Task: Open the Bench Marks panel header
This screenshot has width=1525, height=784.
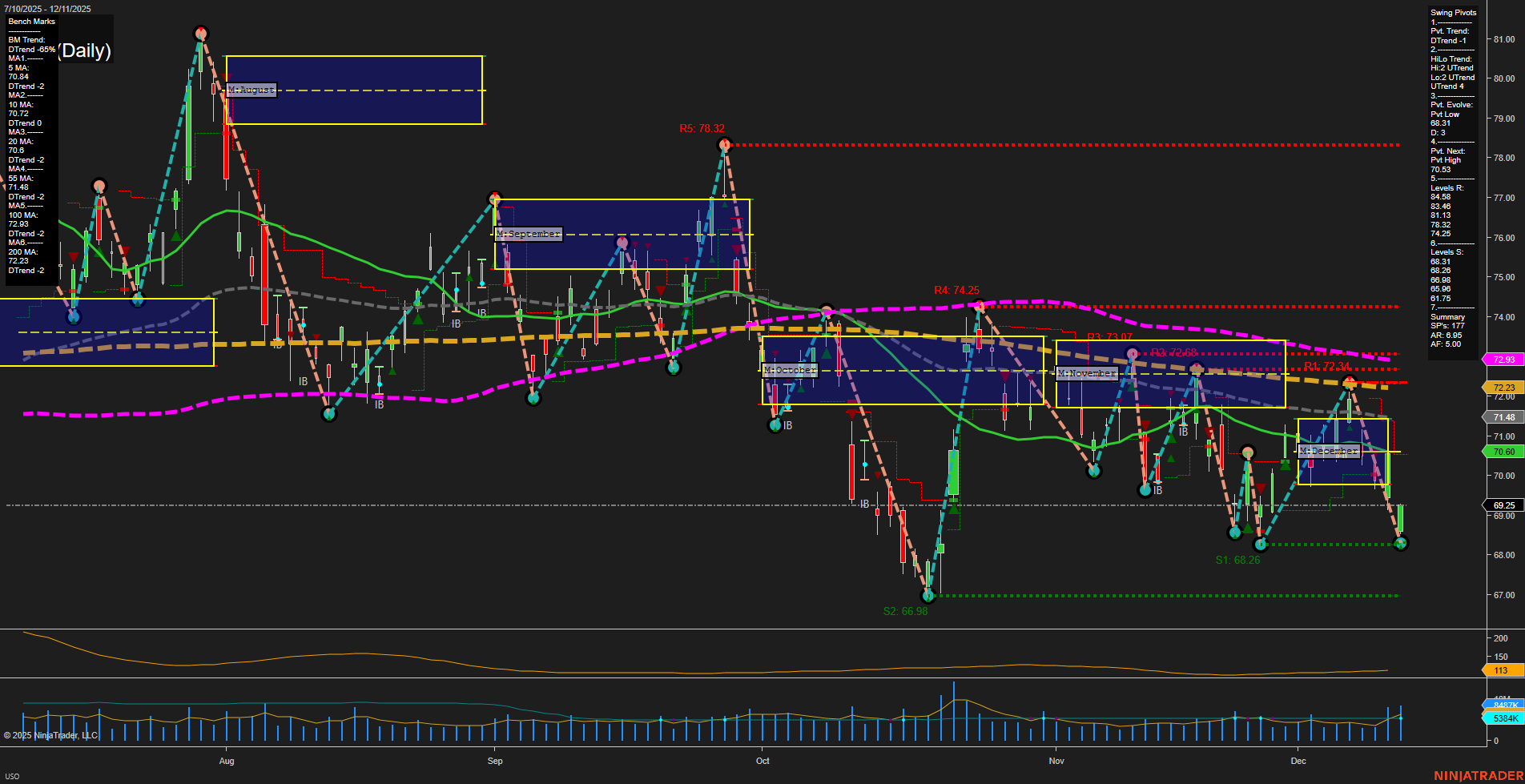Action: tap(30, 21)
